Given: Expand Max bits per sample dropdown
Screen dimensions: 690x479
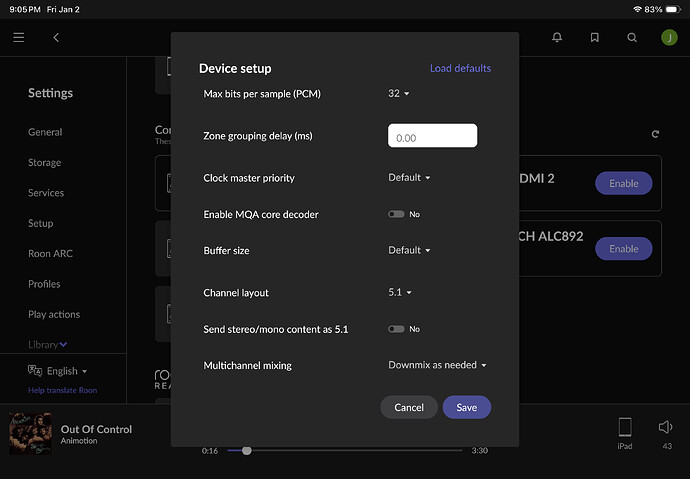Looking at the screenshot, I should (399, 93).
